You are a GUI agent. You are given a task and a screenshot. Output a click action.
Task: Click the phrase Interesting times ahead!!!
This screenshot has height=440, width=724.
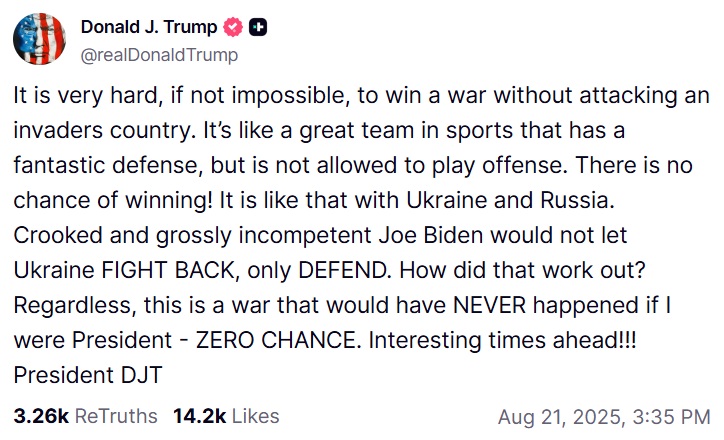point(502,340)
